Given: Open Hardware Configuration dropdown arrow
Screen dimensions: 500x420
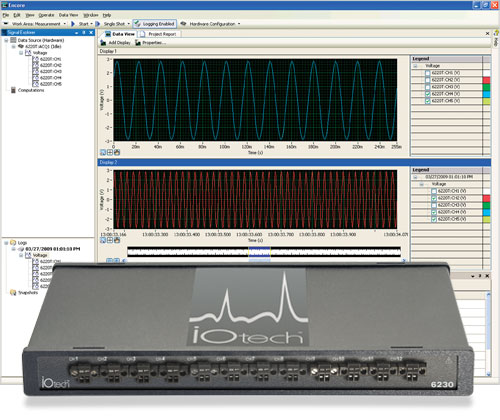Looking at the screenshot, I should [x=239, y=24].
